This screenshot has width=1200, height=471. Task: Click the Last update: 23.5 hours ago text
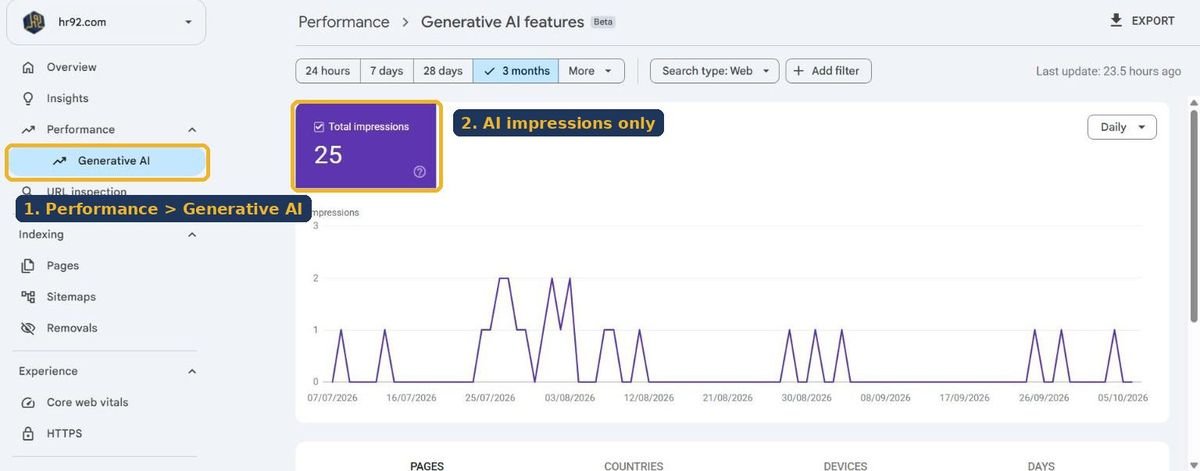tap(1108, 71)
